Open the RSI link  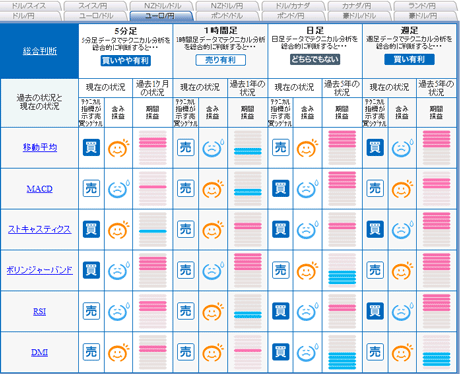point(40,312)
